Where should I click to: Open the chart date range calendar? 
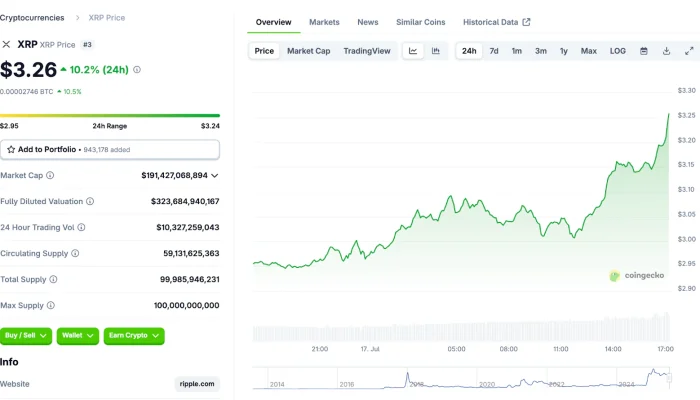(644, 51)
